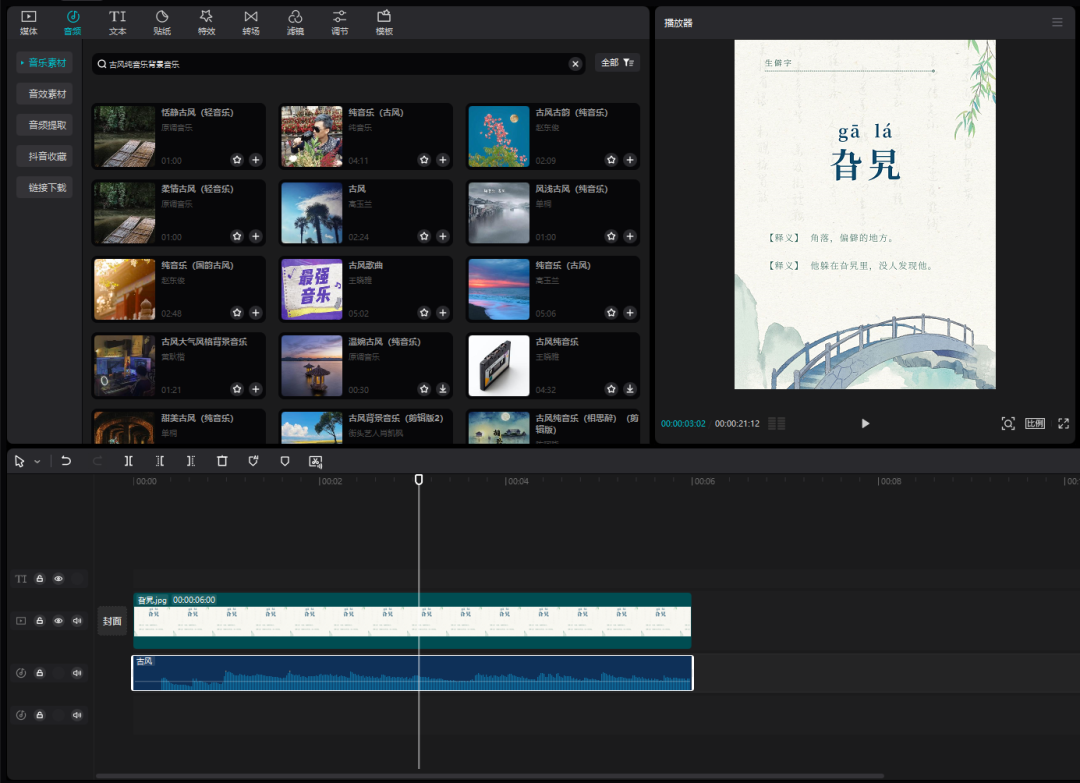The image size is (1080, 783).
Task: Switch to the 音效素材 sound effects tab
Action: click(x=44, y=93)
